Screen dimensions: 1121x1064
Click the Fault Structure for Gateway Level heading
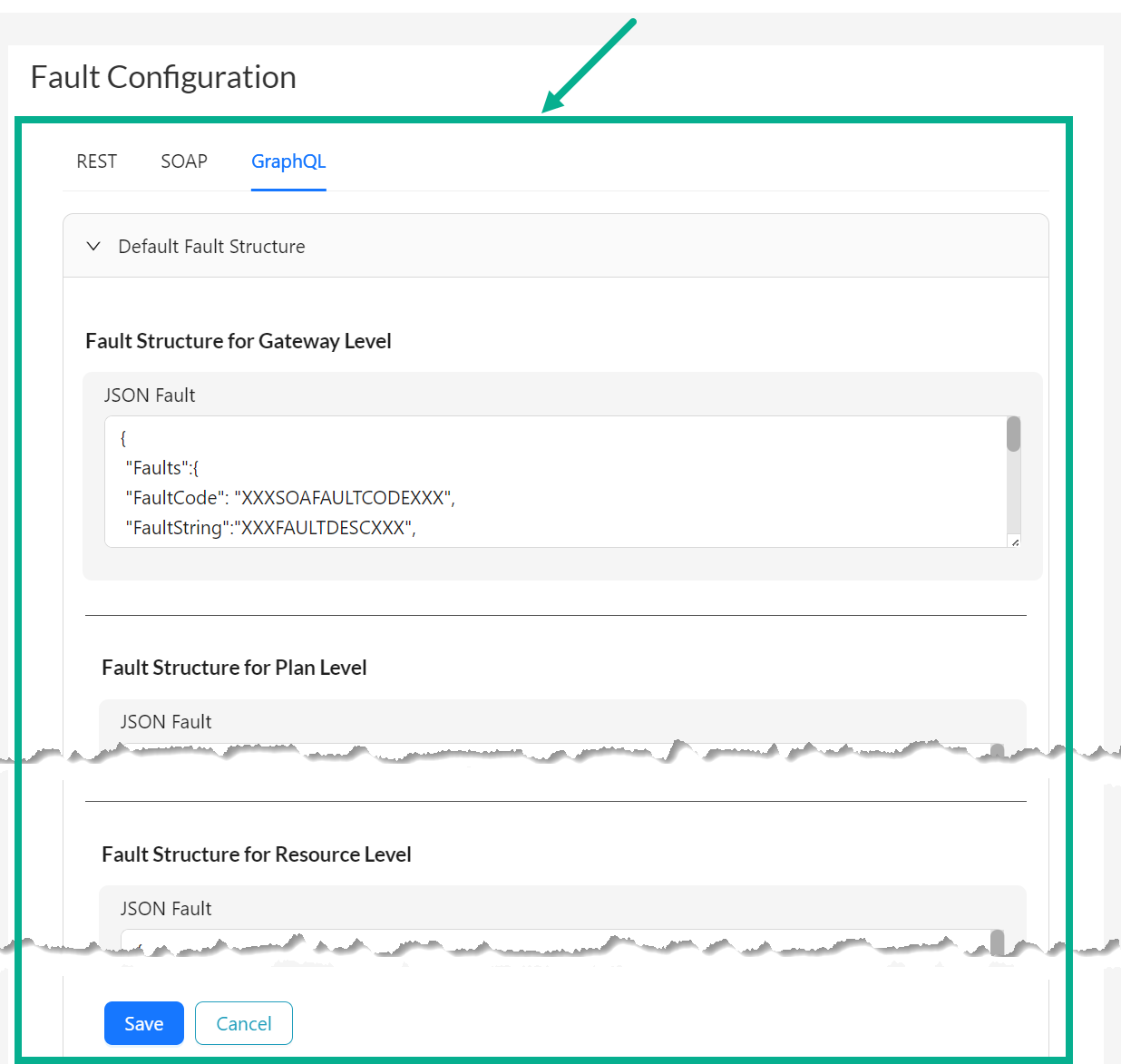[x=239, y=341]
